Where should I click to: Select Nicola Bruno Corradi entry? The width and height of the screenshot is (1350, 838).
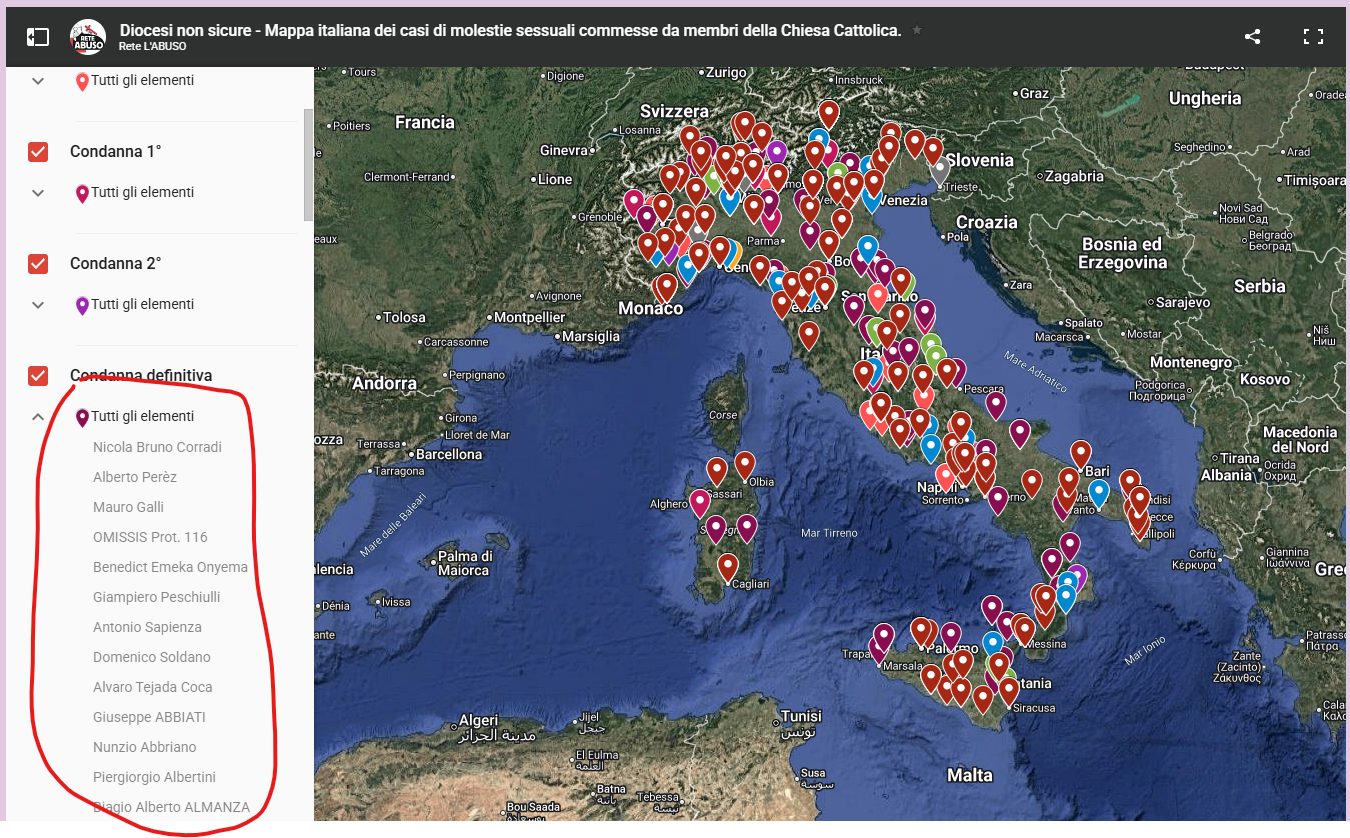[157, 447]
